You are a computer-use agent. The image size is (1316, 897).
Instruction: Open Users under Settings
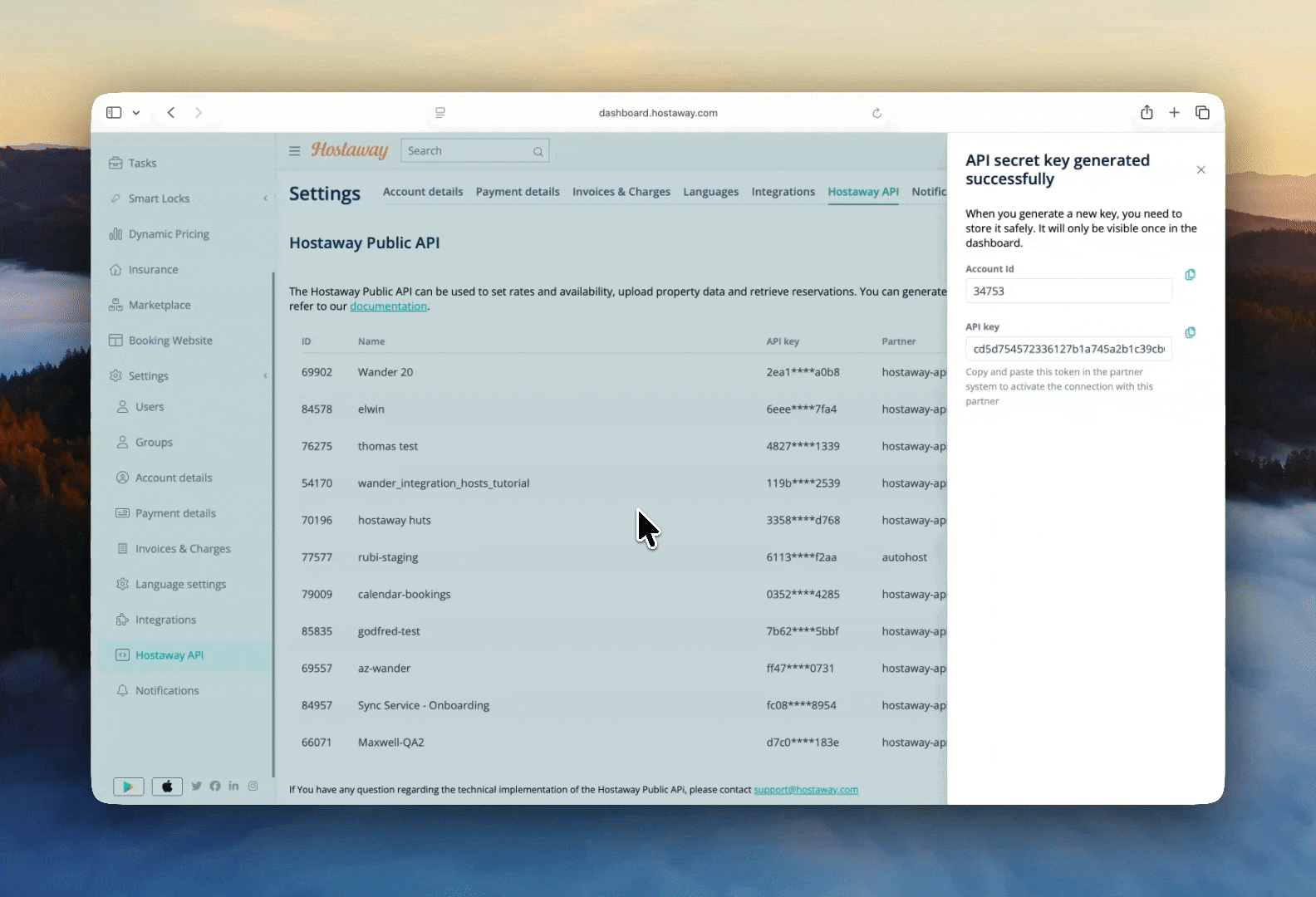click(150, 407)
